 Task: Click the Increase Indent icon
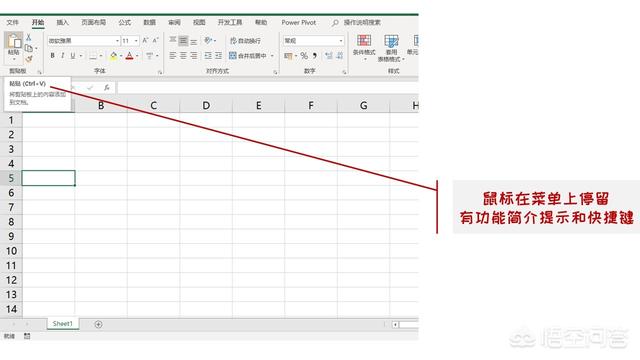[218, 56]
